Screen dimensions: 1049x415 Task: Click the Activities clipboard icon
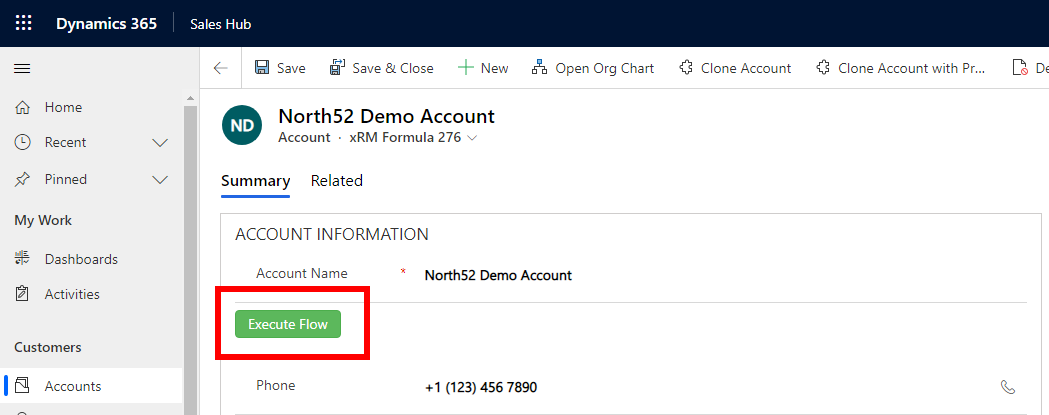click(22, 293)
